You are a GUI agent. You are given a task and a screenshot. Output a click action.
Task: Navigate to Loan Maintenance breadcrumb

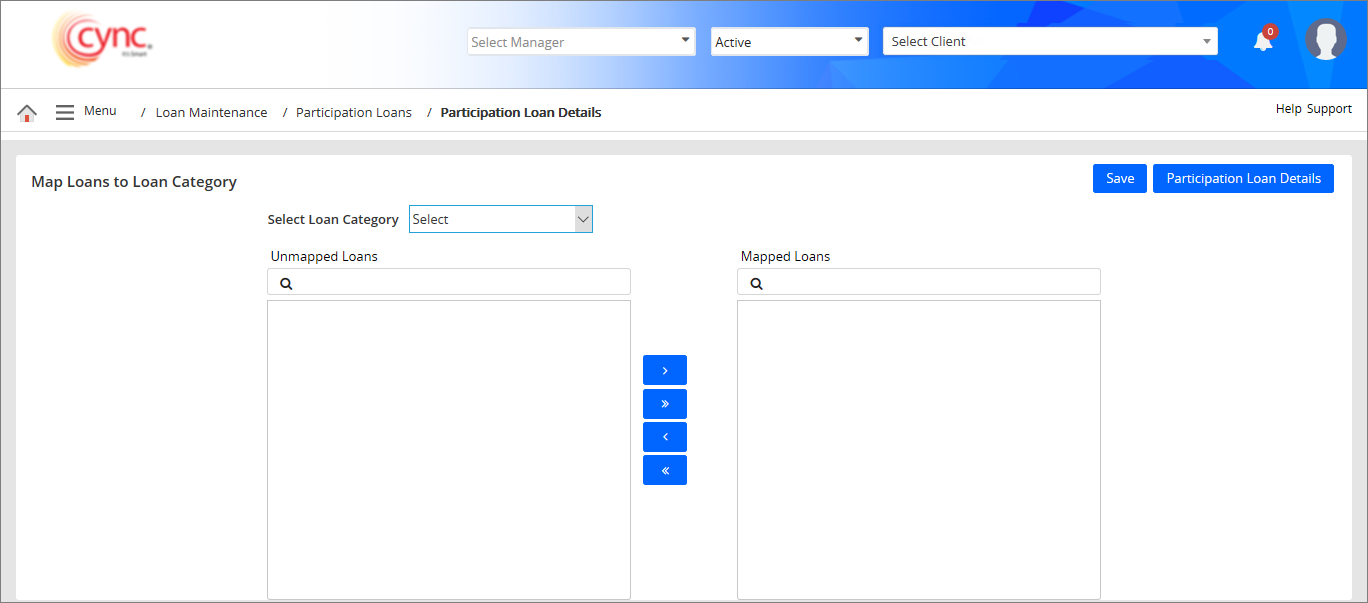pos(211,113)
